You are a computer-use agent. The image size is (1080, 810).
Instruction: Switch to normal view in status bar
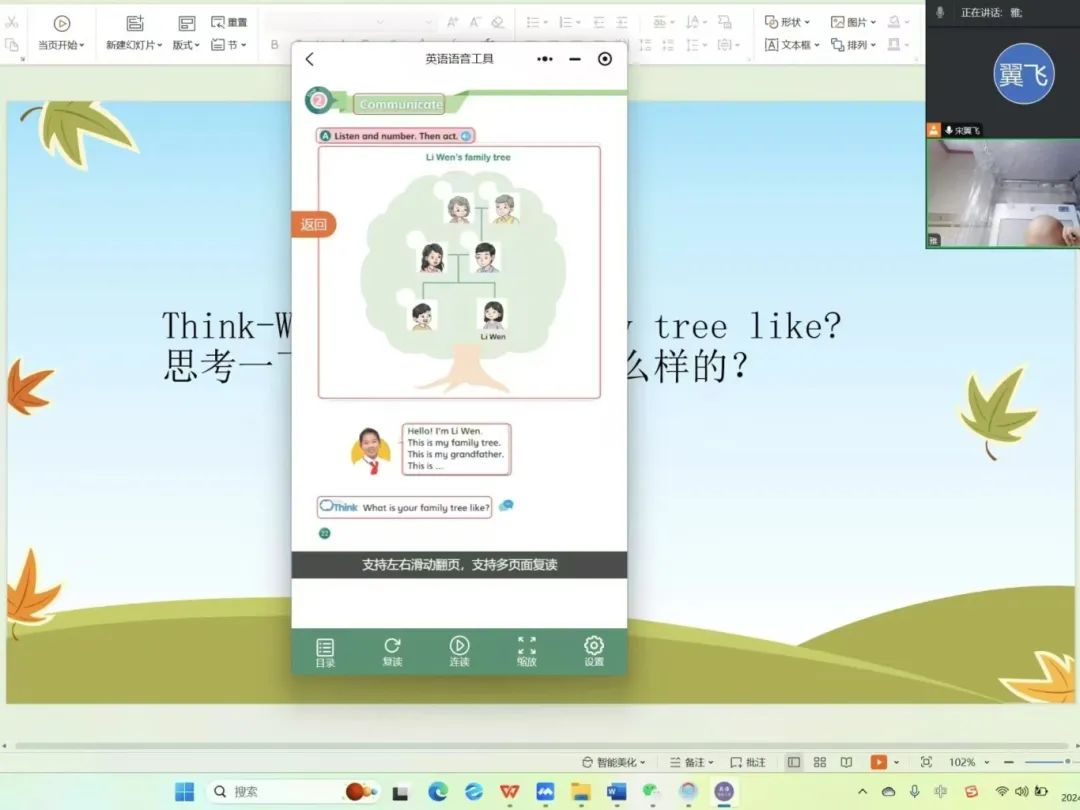click(x=794, y=762)
